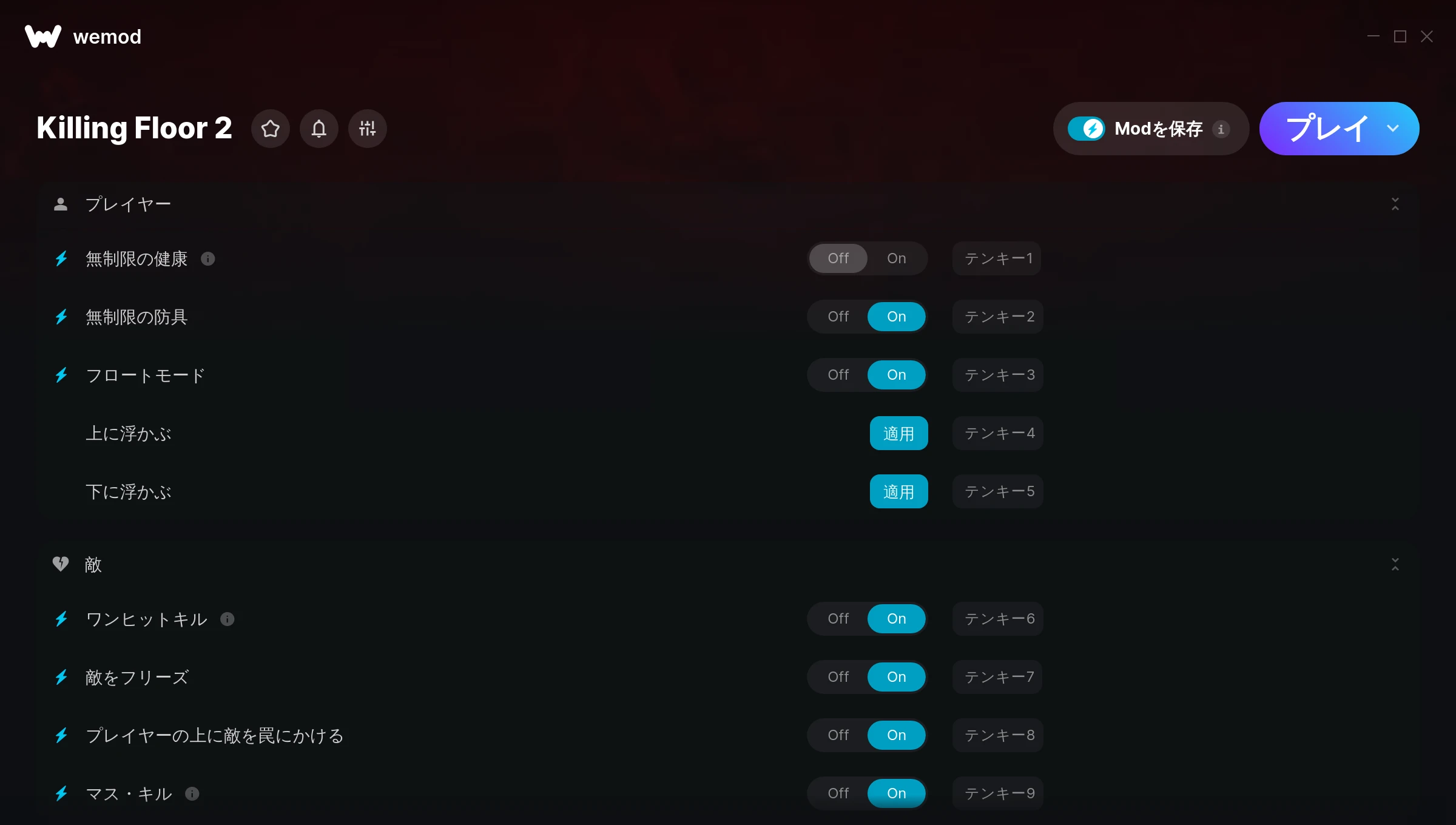Show info for 無制限の健康
Screen dimensions: 1456x825
pos(208,259)
